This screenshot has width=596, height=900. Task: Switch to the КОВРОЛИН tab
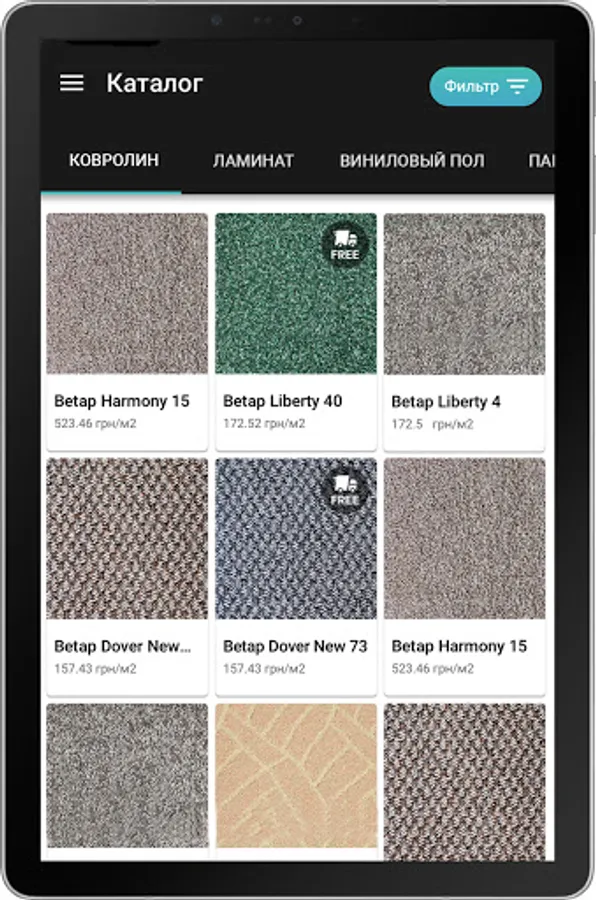coord(114,160)
